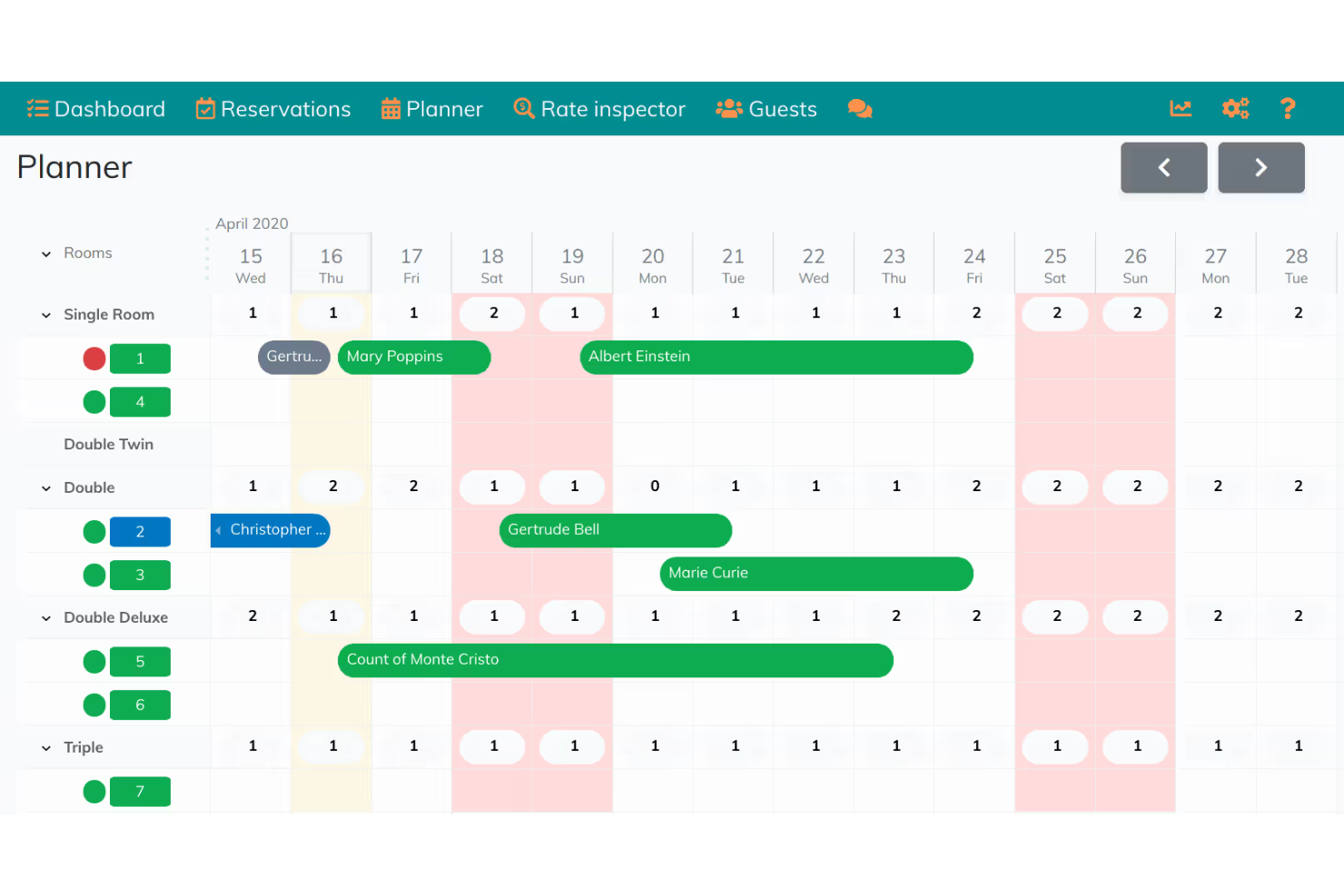
Task: Click the green status dot for room 5
Action: 94,662
